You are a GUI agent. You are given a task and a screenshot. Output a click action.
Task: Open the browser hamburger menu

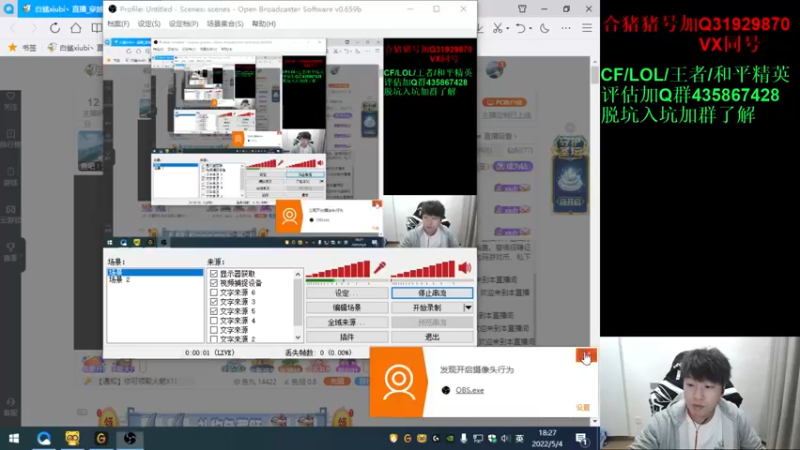[587, 28]
